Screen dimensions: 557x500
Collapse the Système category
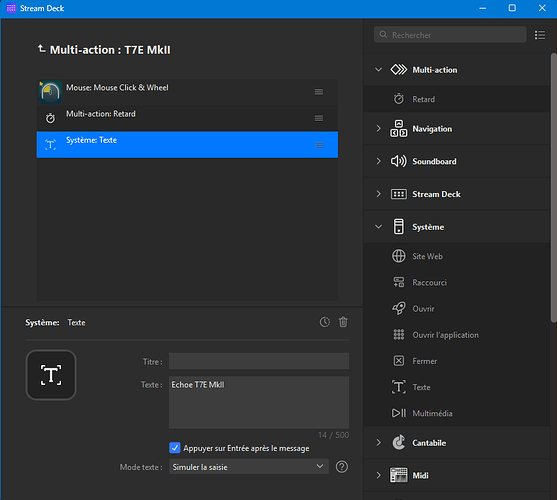point(379,227)
